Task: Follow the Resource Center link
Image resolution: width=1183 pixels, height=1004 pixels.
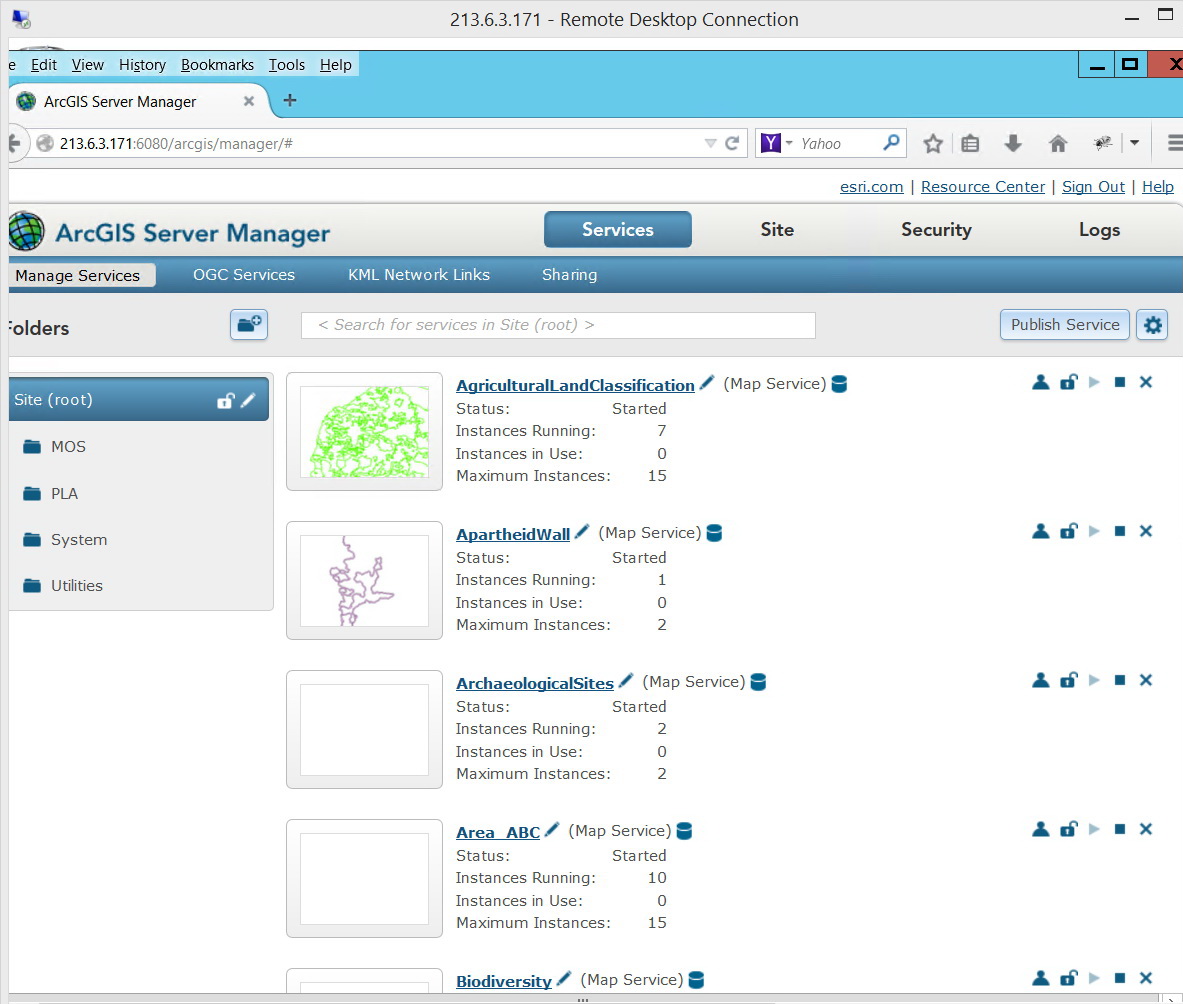Action: point(982,186)
